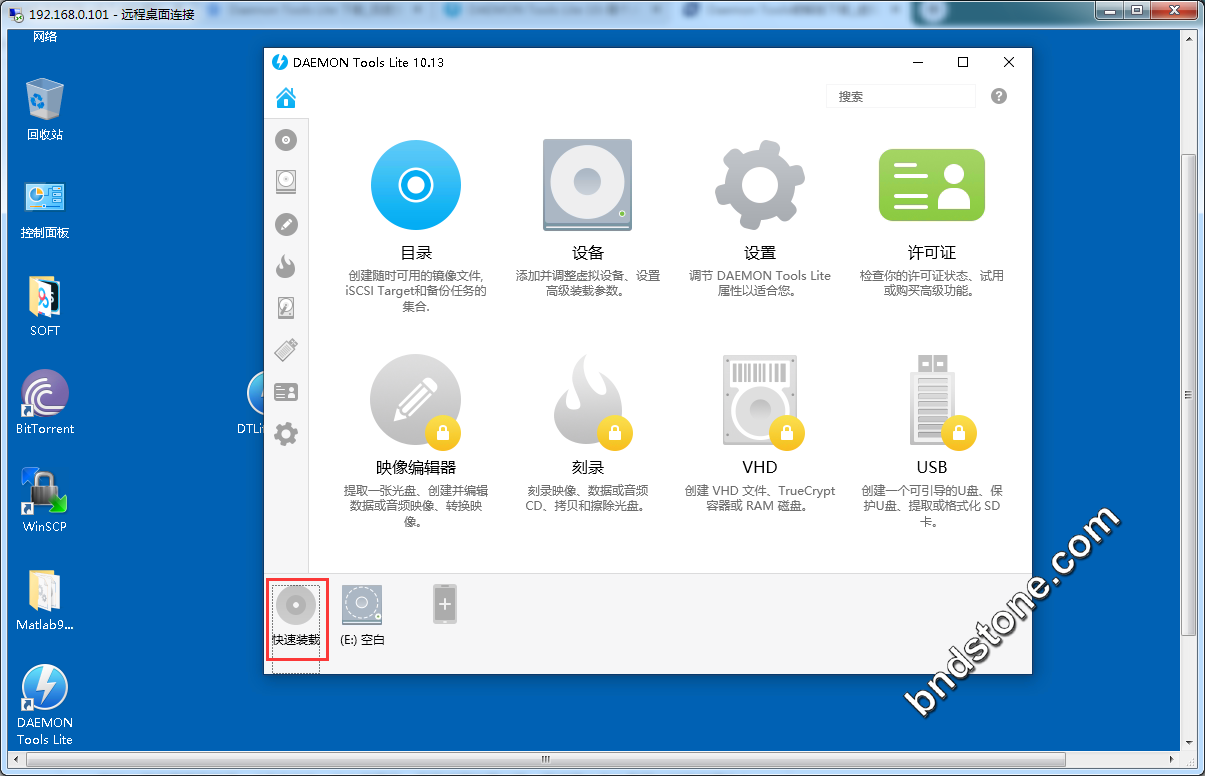Click the 快速装载 quick mount button
The image size is (1205, 776).
click(296, 616)
